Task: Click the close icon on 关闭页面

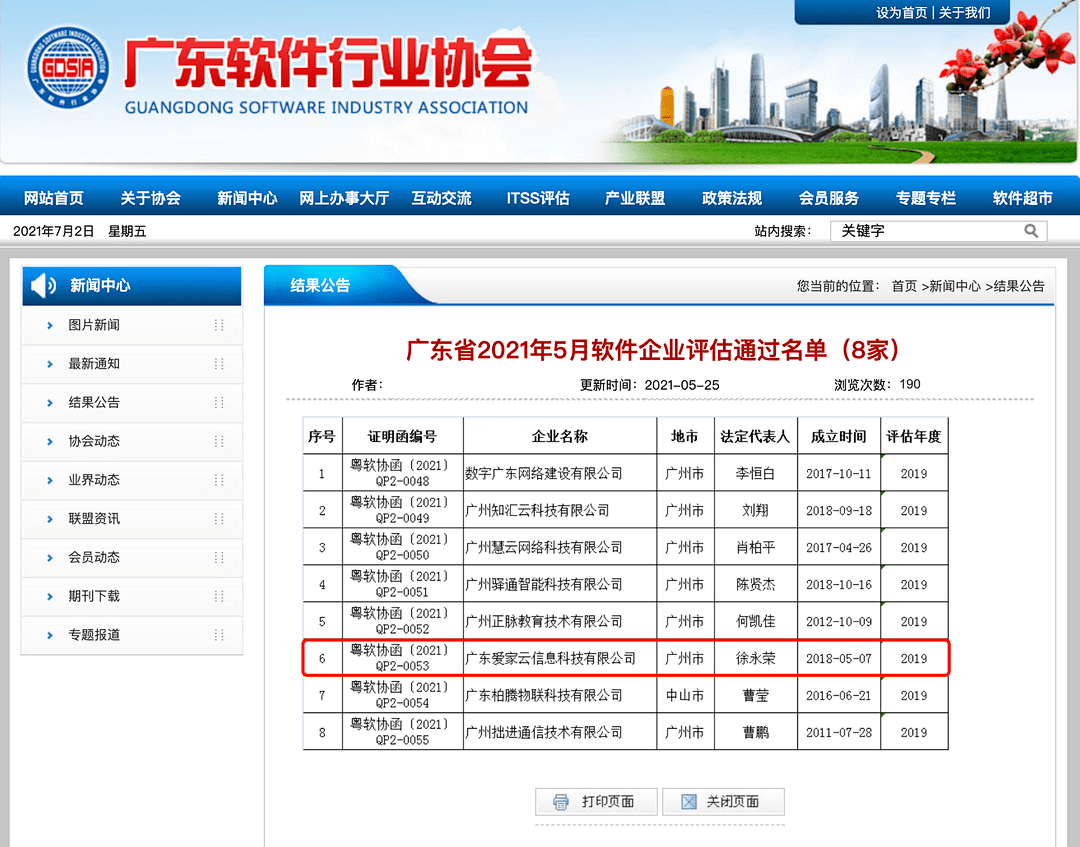Action: tap(688, 802)
